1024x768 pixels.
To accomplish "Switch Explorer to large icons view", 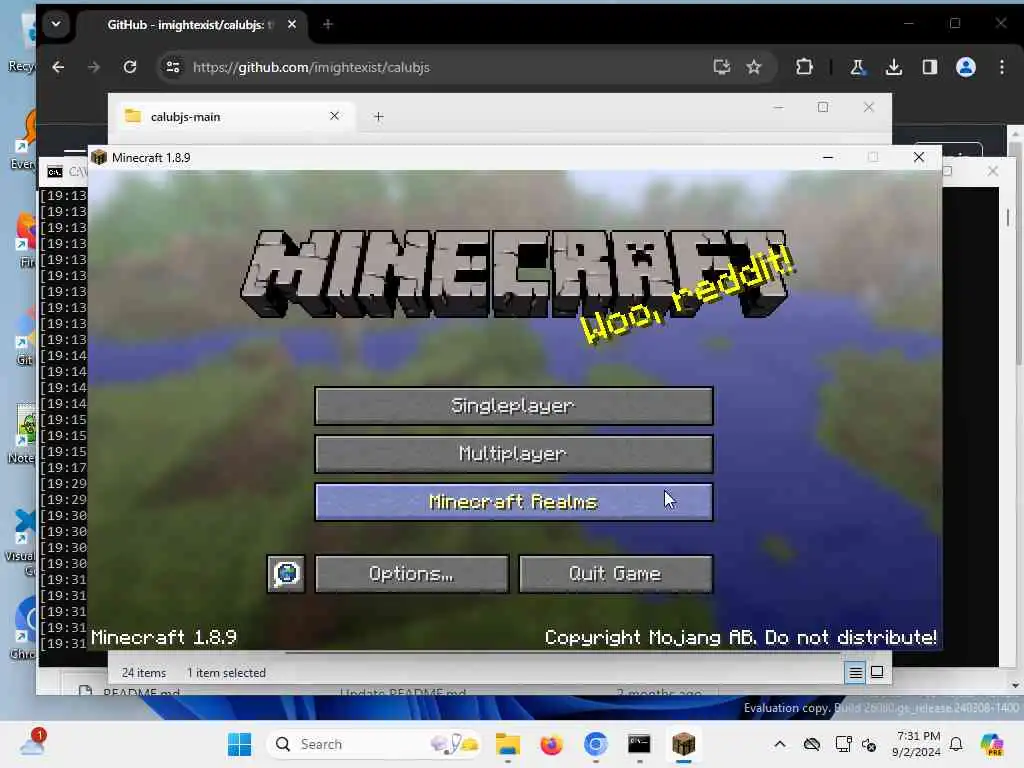I will (x=877, y=672).
